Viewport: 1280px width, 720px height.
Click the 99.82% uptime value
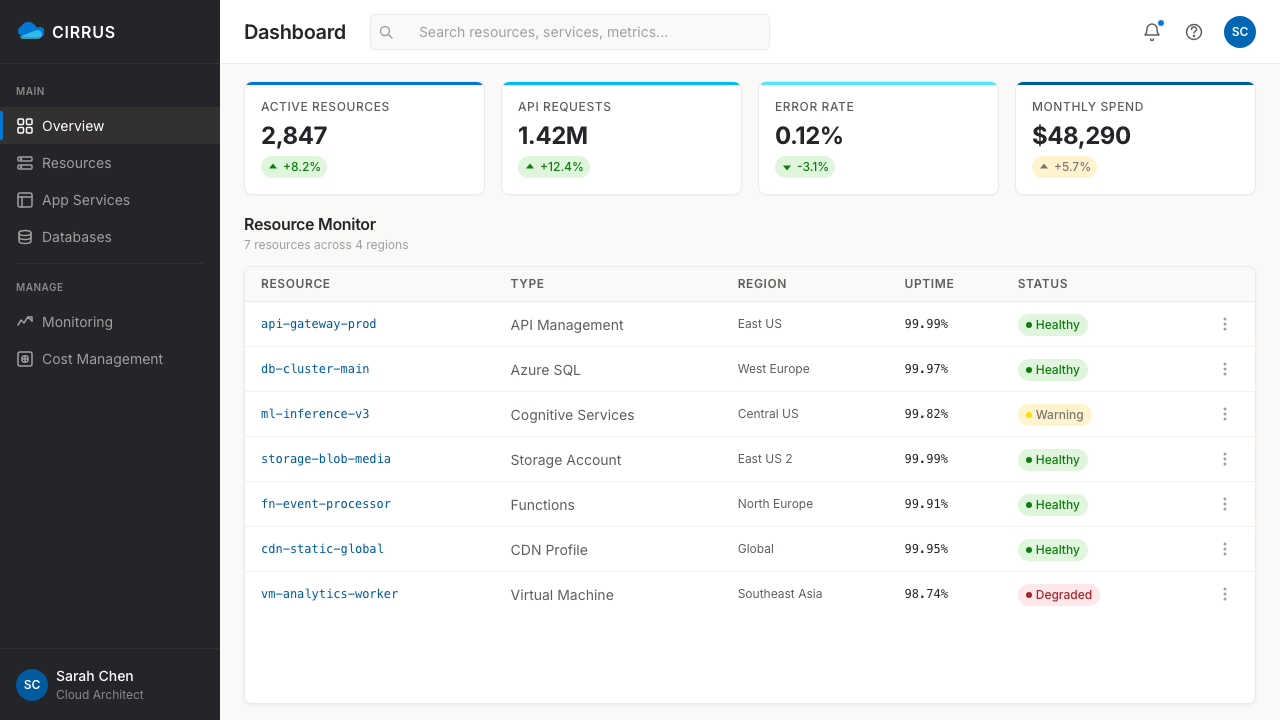(927, 414)
